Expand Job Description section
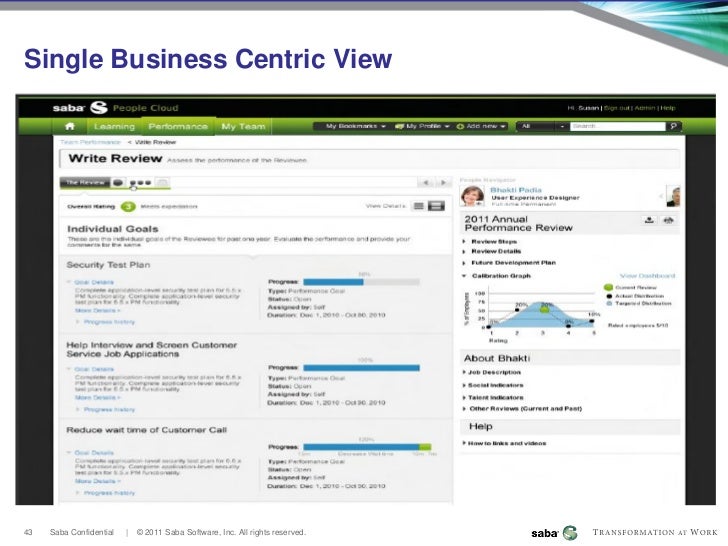728x546 pixels. point(492,372)
